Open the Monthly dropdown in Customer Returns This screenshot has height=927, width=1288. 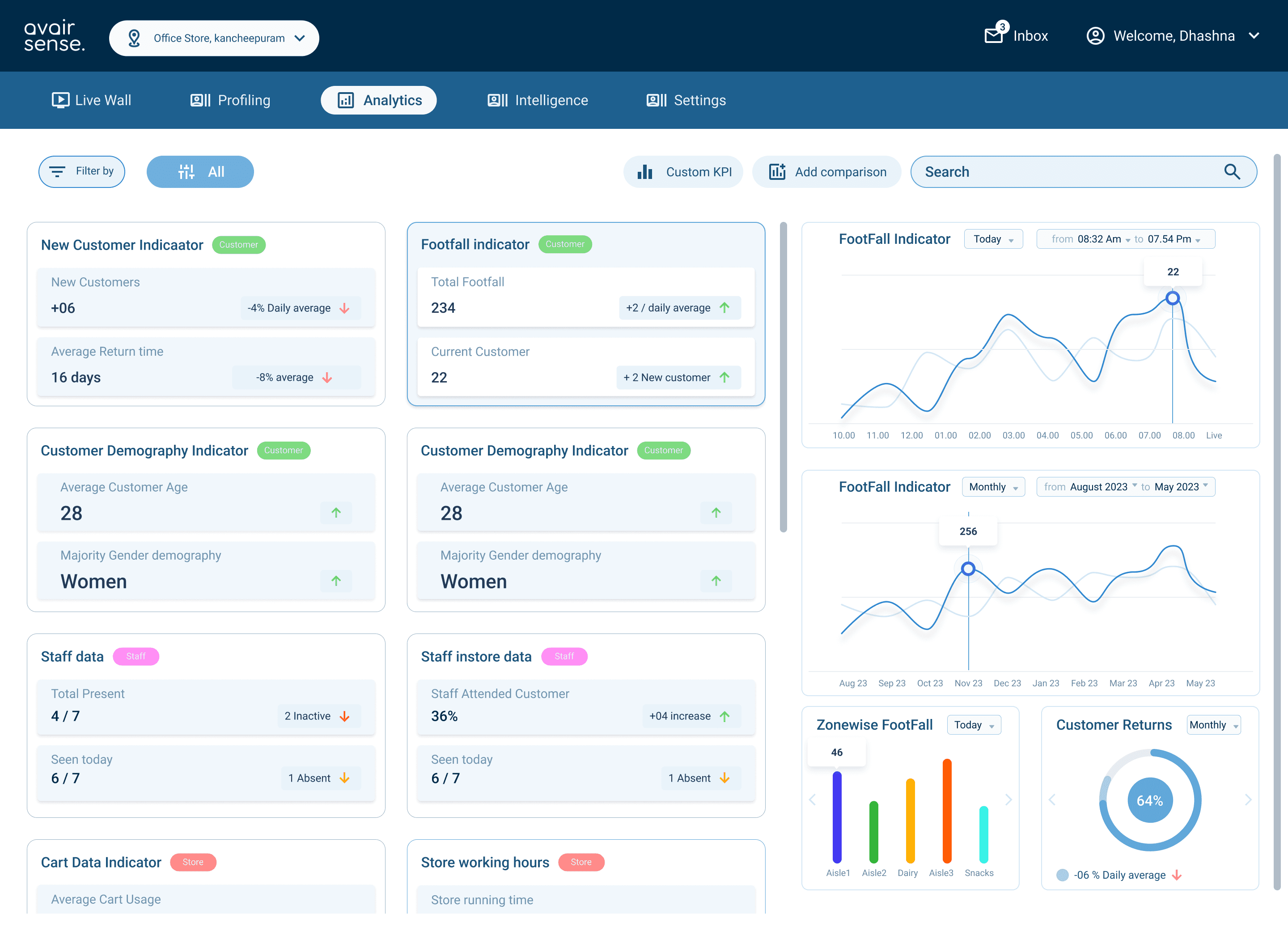[x=1213, y=725]
